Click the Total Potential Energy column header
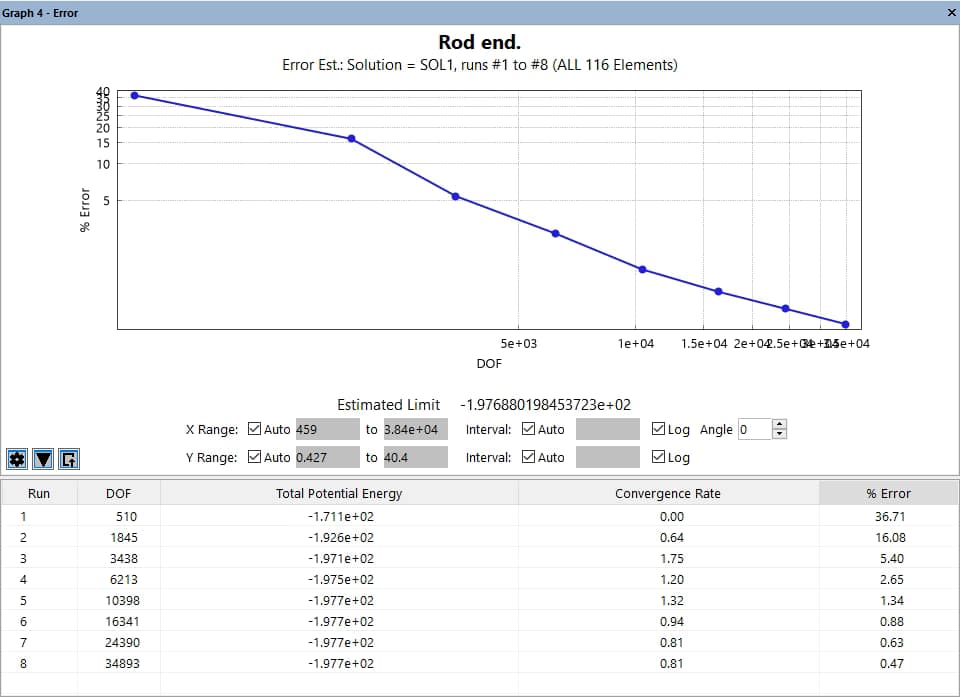 coord(339,493)
